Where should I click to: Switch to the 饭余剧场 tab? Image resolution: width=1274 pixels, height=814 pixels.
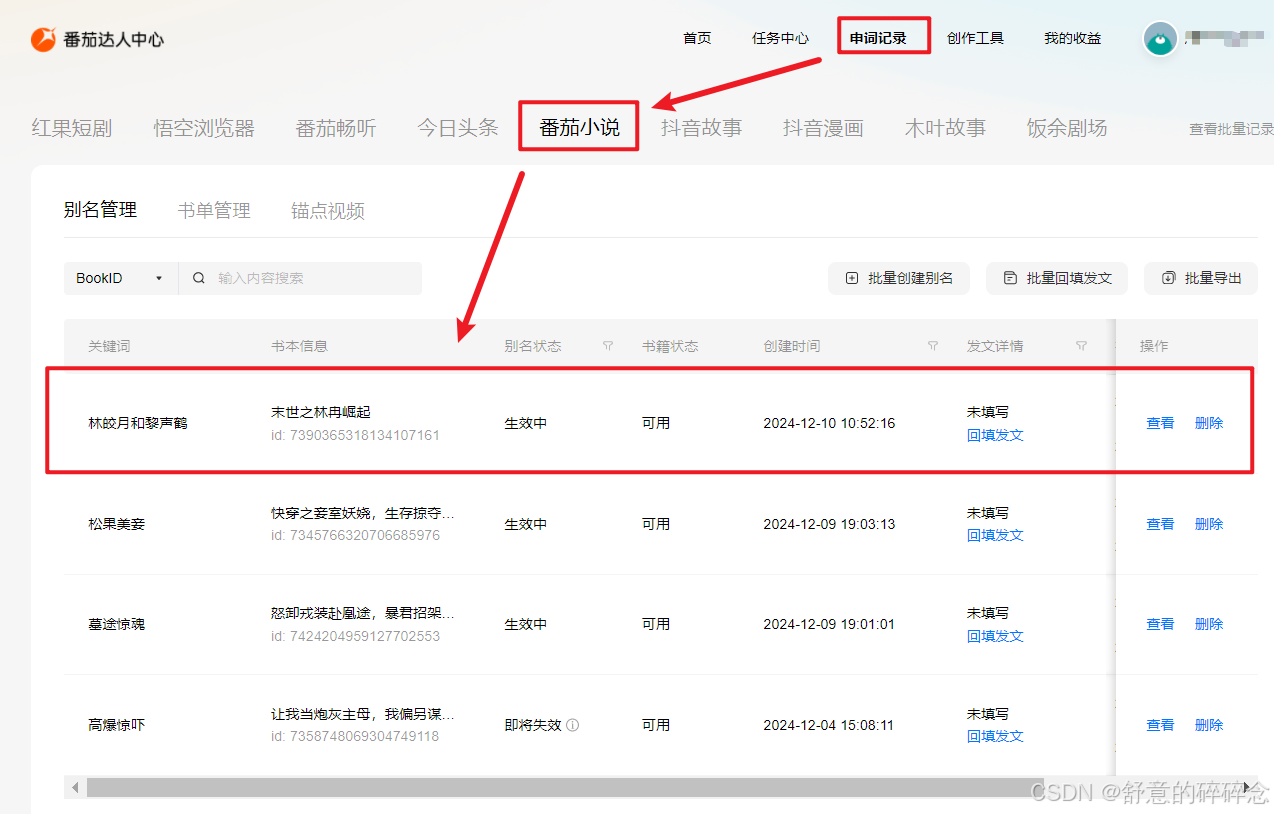tap(1067, 128)
